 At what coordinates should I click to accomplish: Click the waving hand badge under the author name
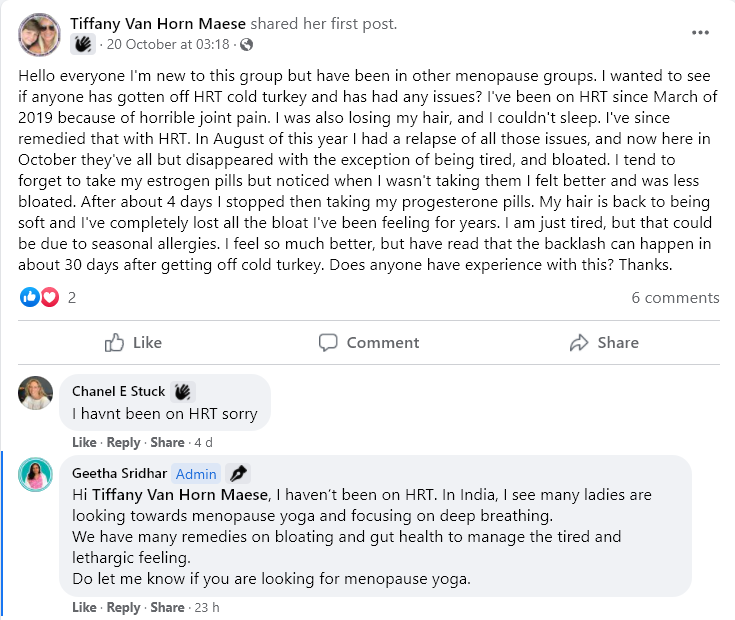(83, 44)
